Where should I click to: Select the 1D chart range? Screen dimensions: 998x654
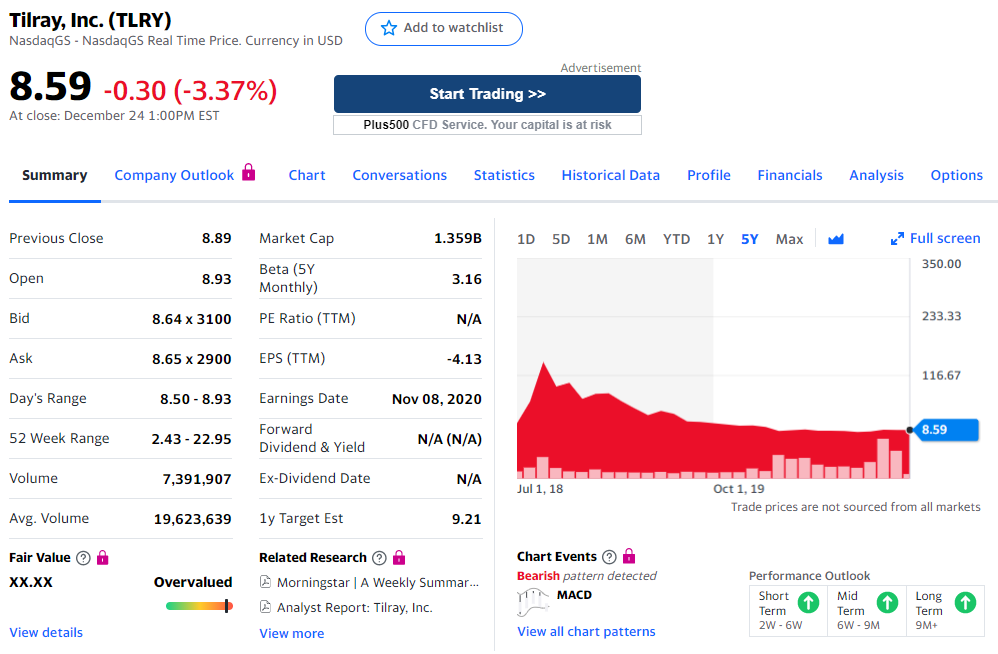(x=526, y=239)
